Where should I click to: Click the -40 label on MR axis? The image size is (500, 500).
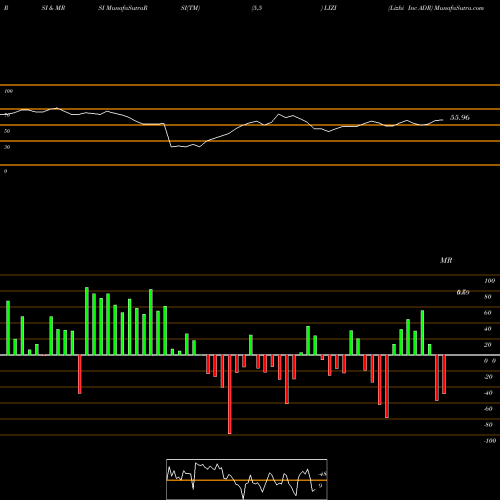(x=488, y=393)
